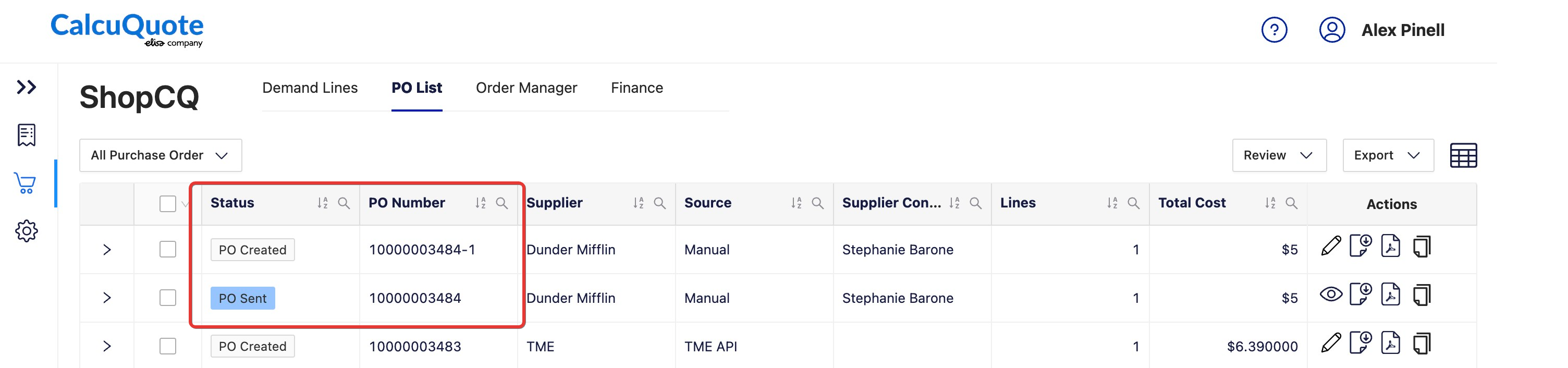Expand the sidebar with double-chevron icon
This screenshot has width=1568, height=368.
click(26, 87)
